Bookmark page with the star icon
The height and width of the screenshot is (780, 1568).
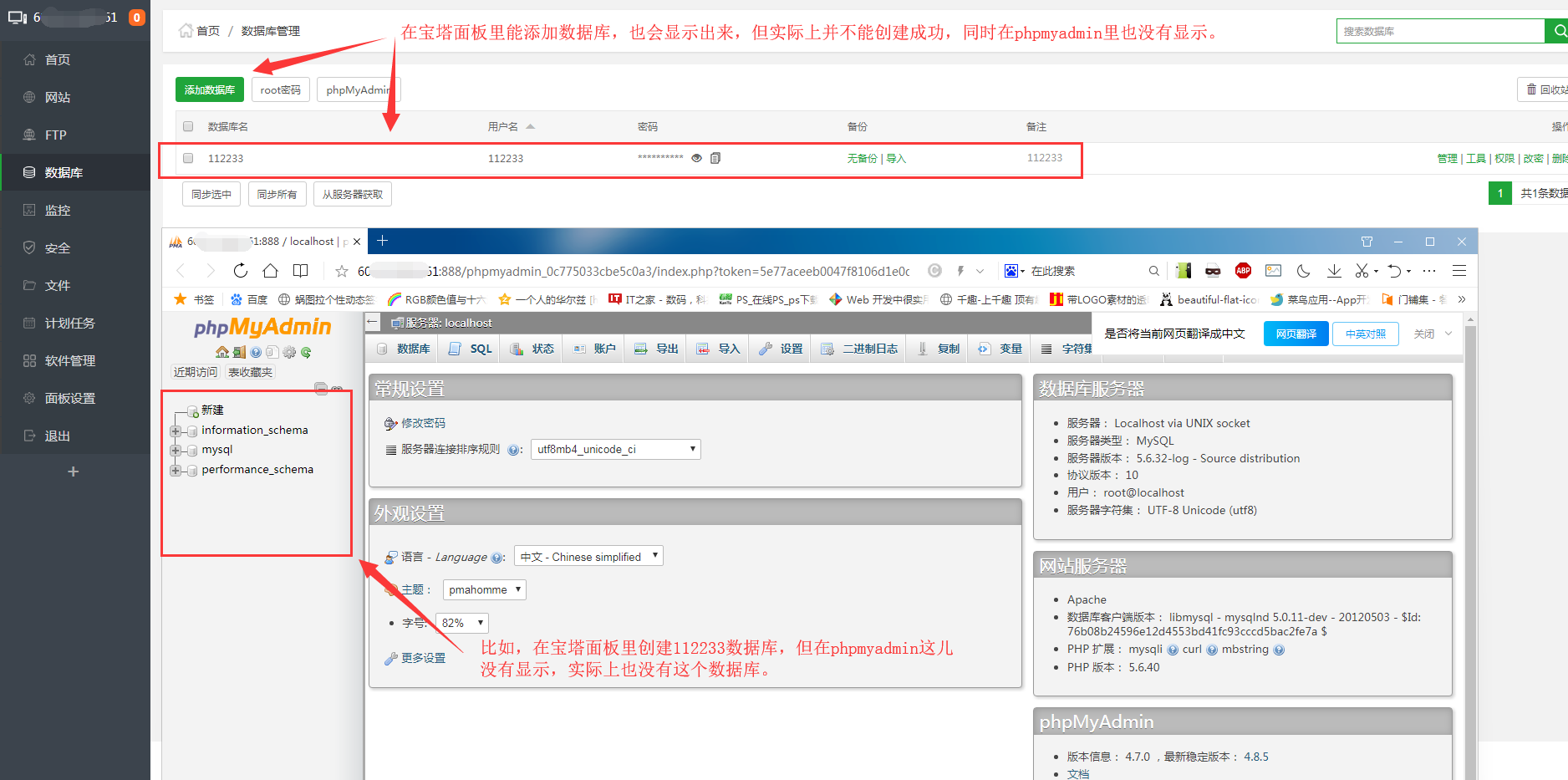pos(341,271)
